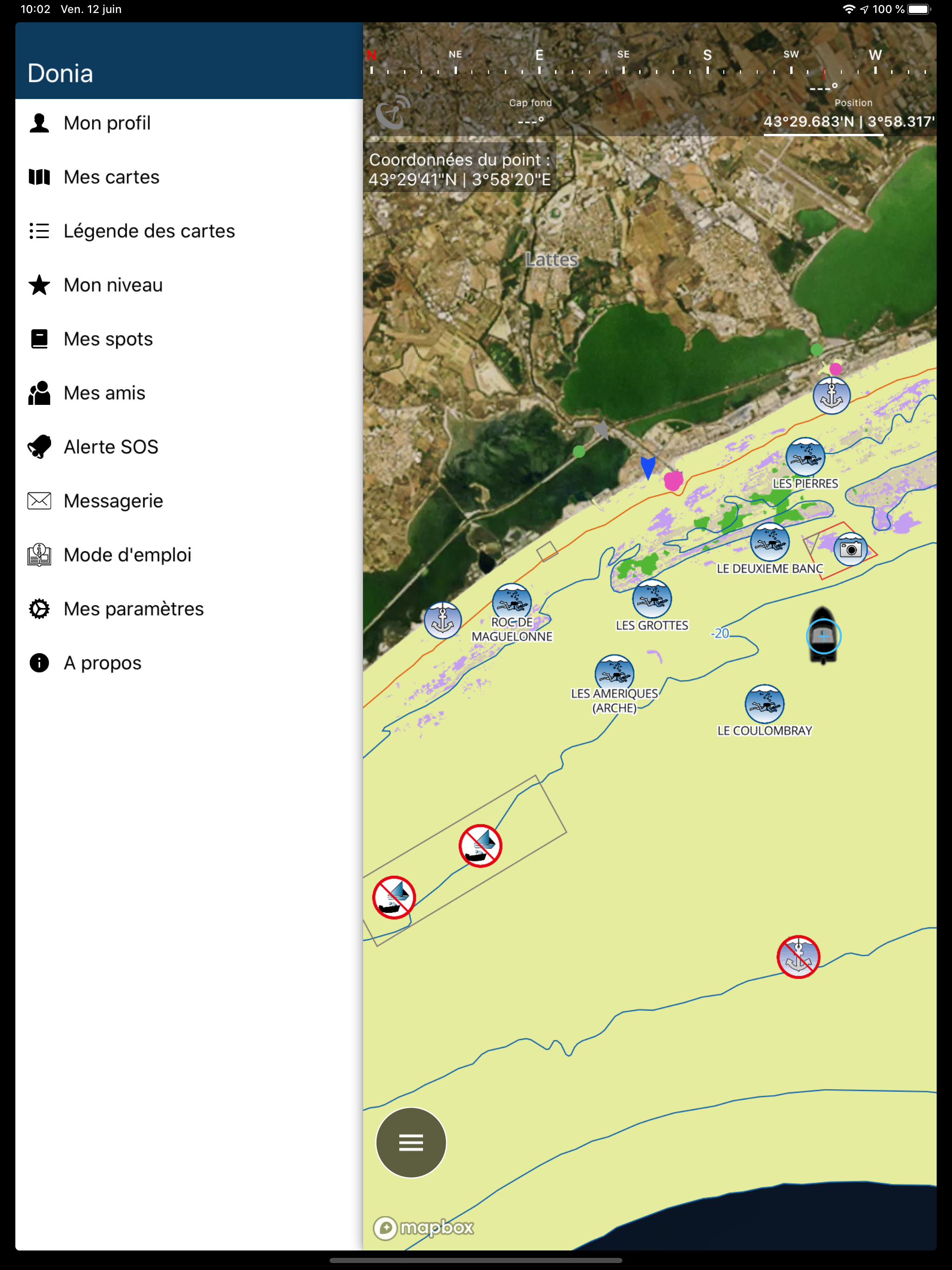952x1270 pixels.
Task: Open Mes paramètres settings
Action: [133, 609]
